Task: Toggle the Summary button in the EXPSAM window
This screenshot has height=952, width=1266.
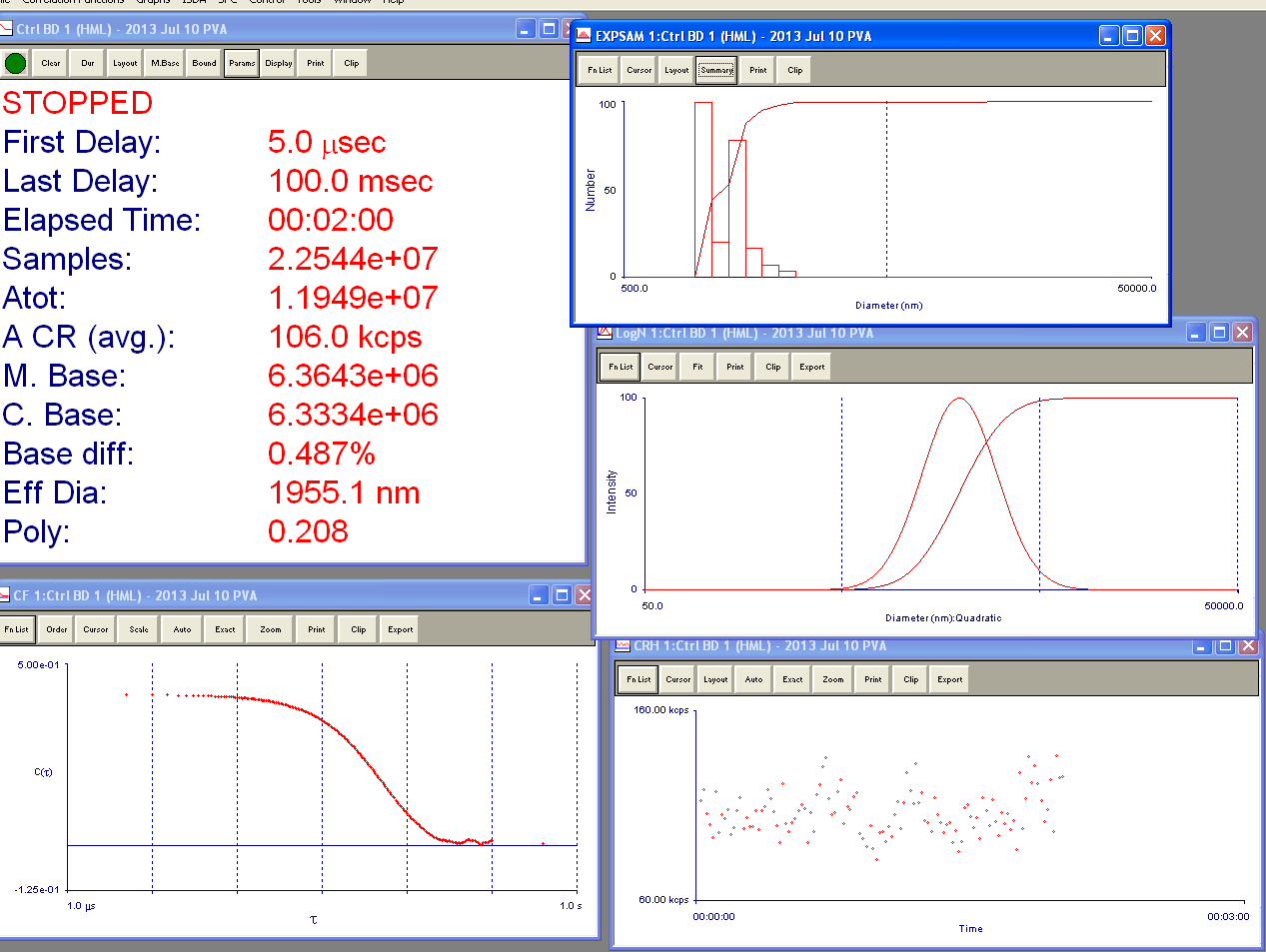Action: pyautogui.click(x=716, y=70)
